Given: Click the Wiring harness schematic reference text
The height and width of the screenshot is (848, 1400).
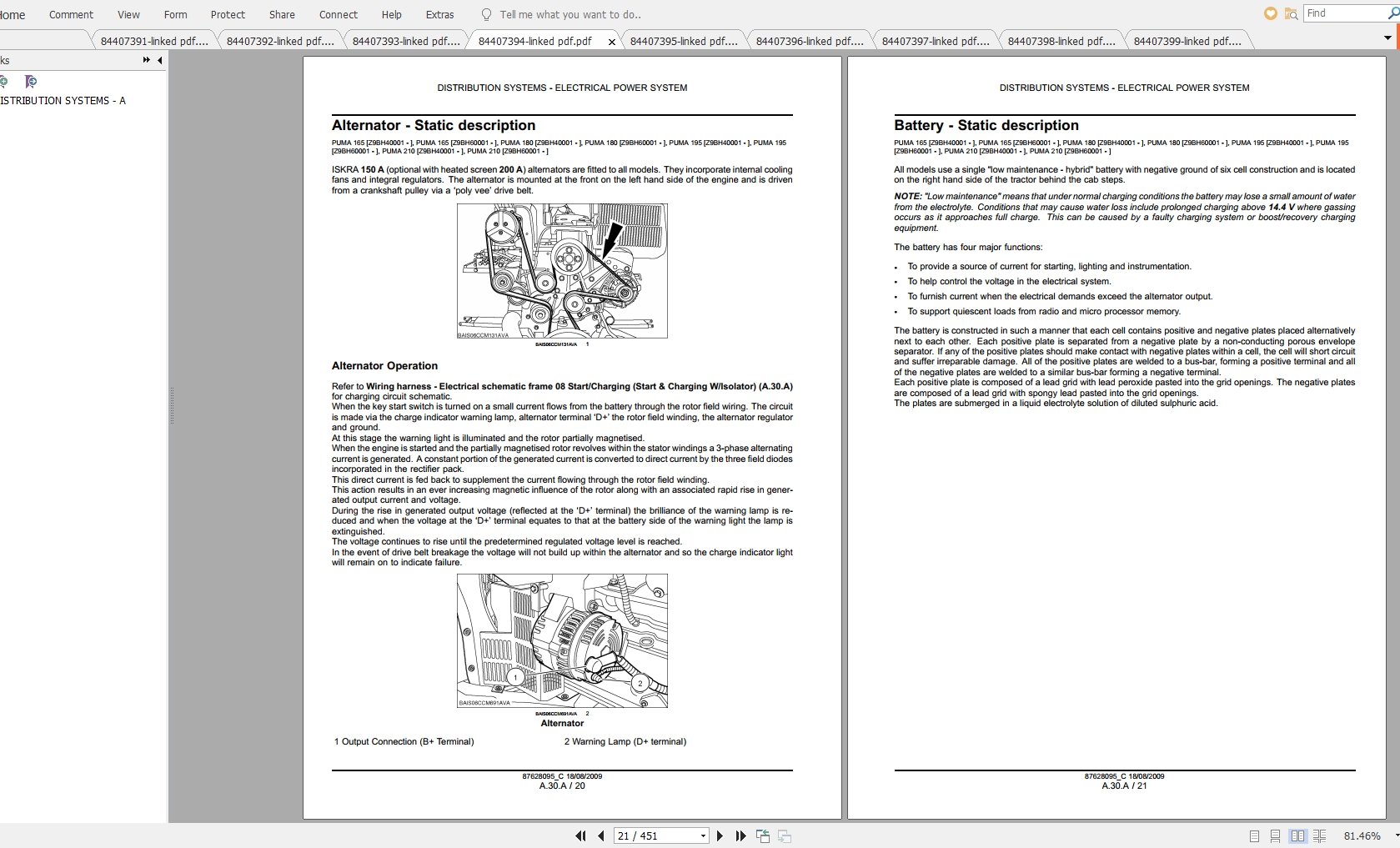Looking at the screenshot, I should [580, 387].
